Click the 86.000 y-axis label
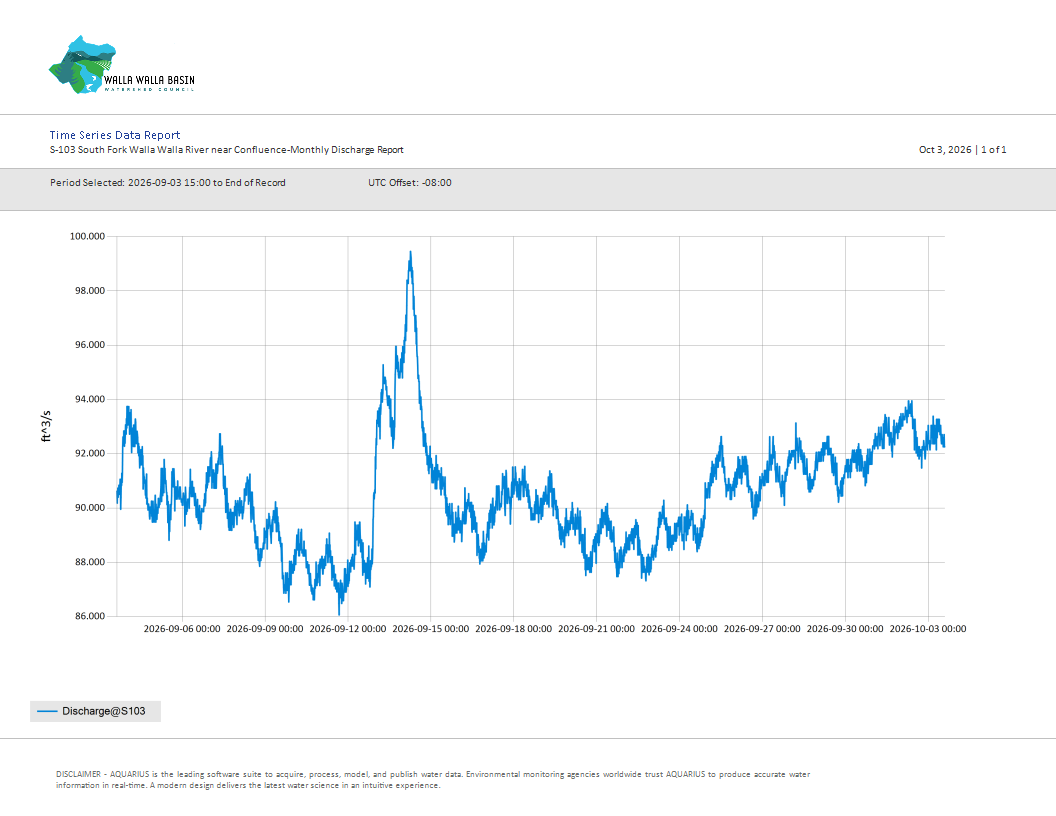This screenshot has height=816, width=1056. click(90, 616)
